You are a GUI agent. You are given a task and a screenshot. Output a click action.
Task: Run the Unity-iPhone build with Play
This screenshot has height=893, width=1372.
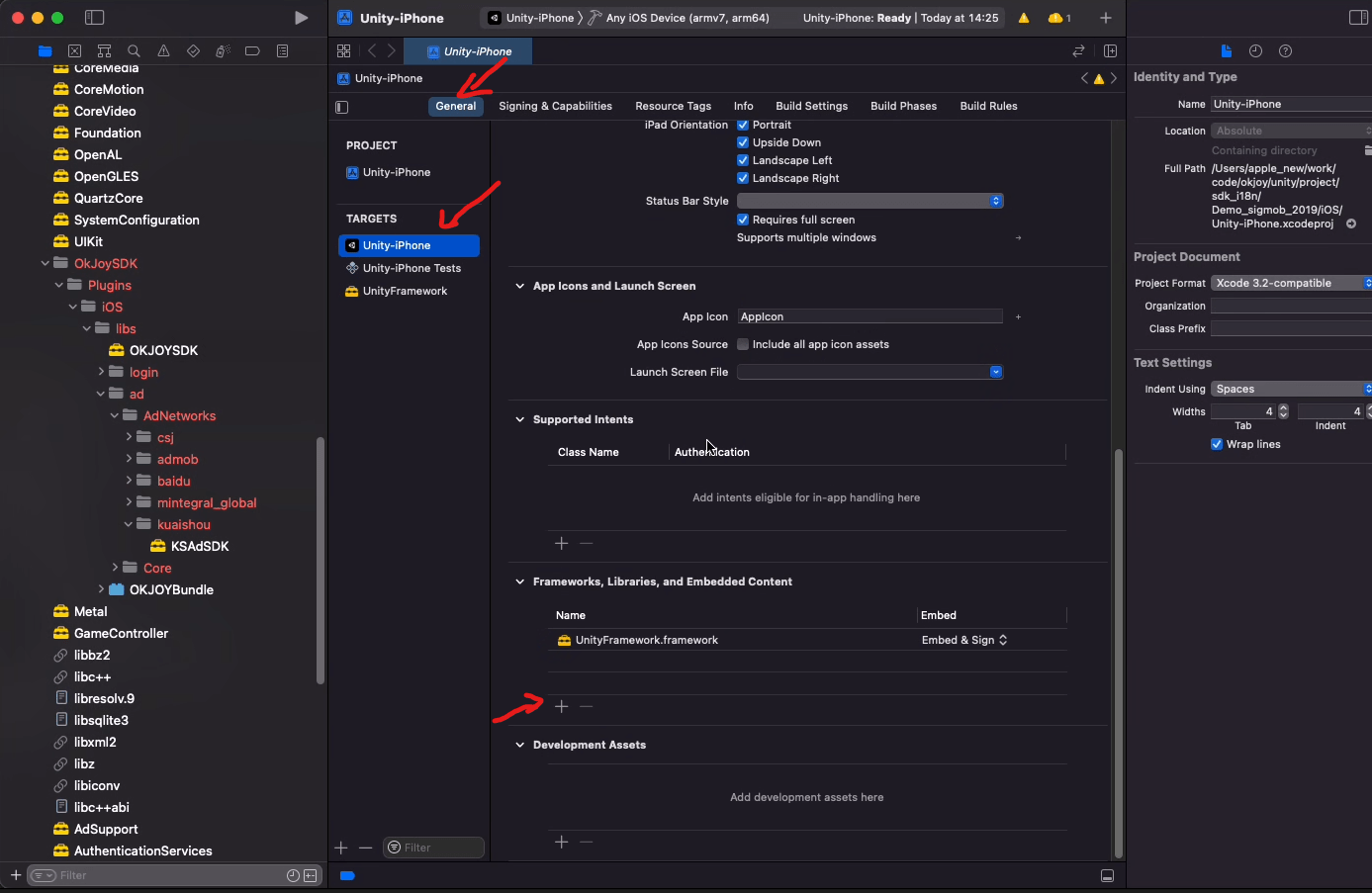(x=301, y=18)
